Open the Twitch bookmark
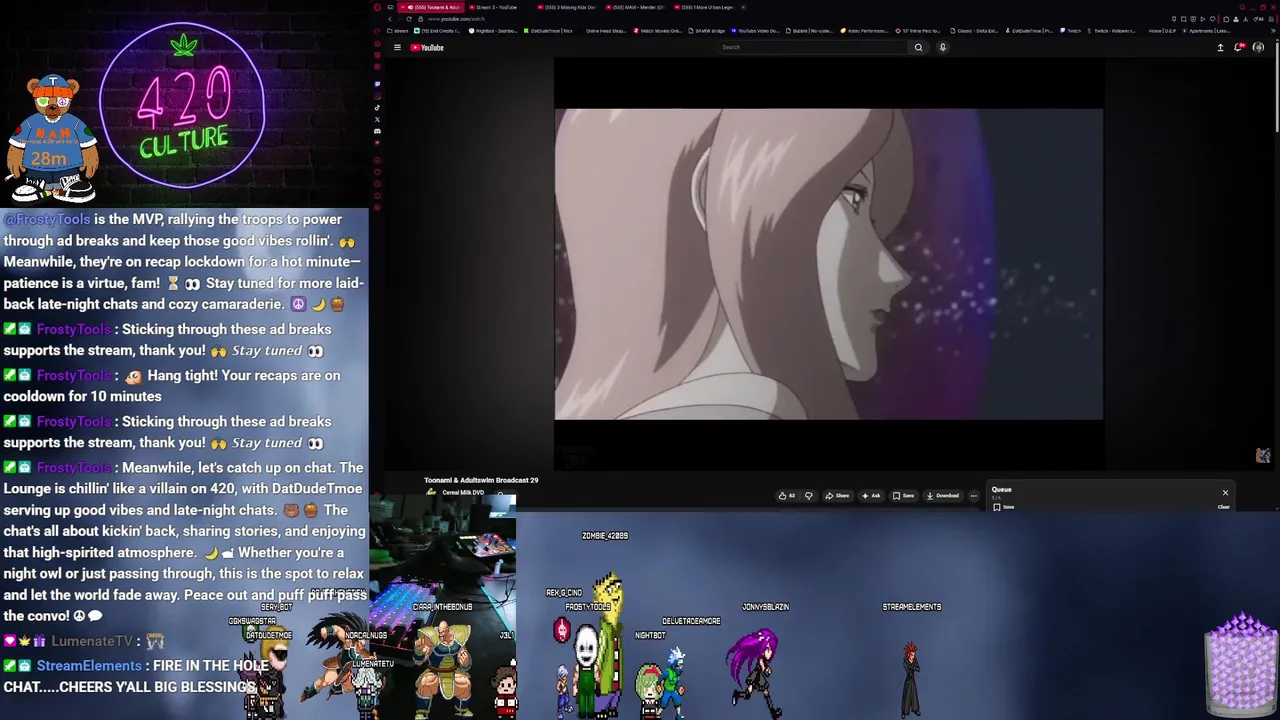 point(1070,31)
